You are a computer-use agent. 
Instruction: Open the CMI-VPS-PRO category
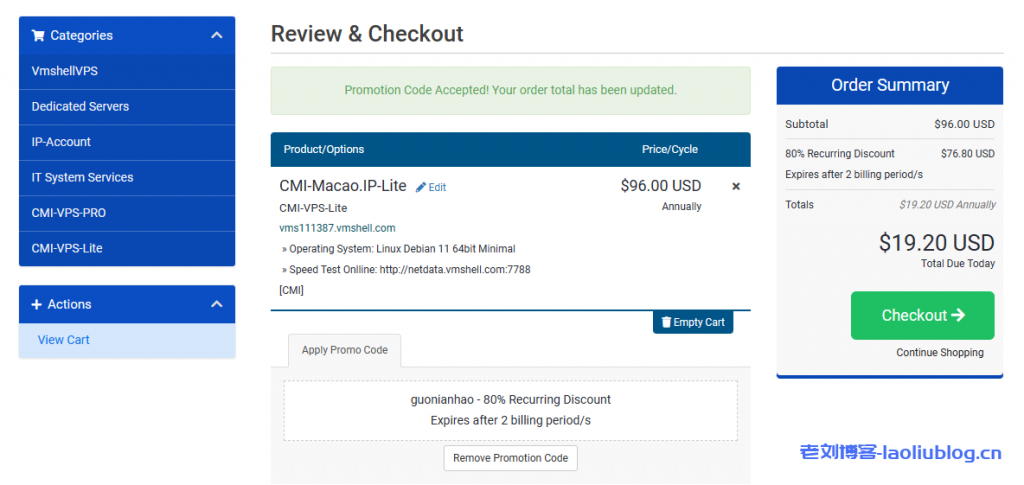pos(69,213)
